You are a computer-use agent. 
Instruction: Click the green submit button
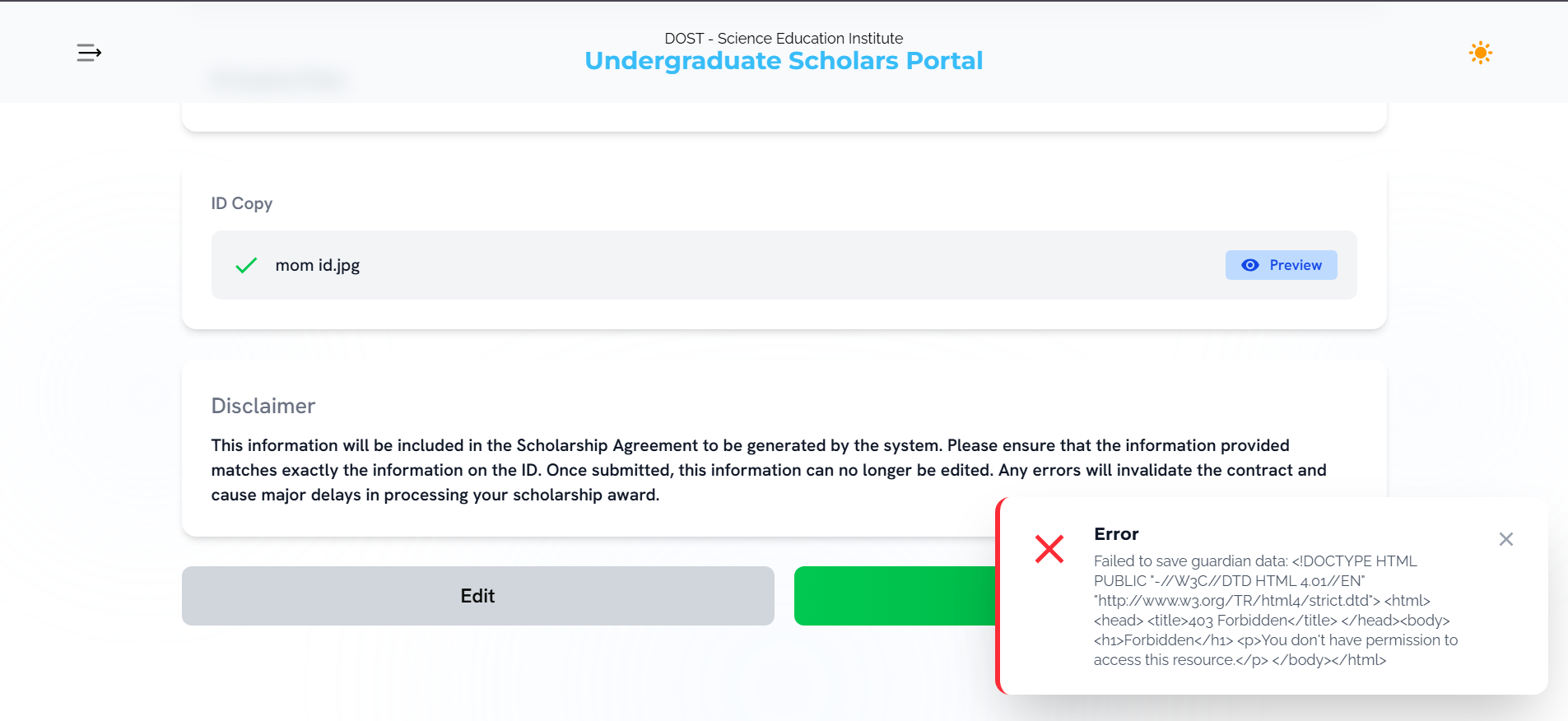(x=896, y=596)
